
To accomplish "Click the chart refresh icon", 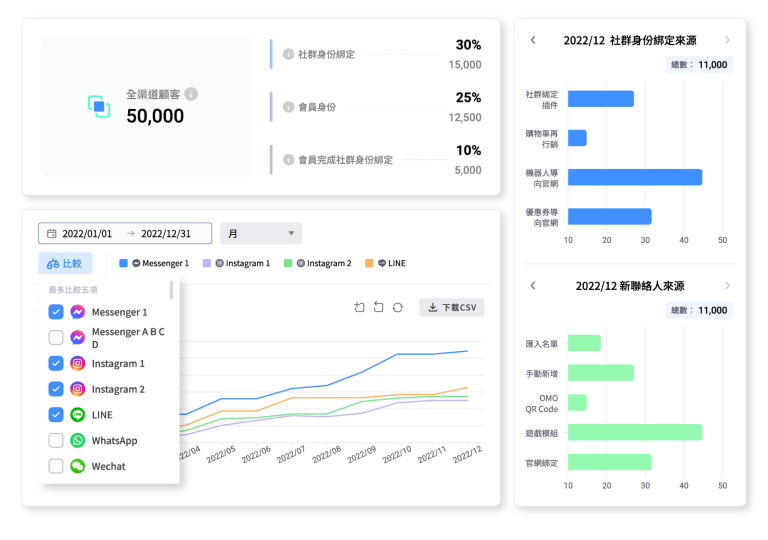I will (x=397, y=307).
